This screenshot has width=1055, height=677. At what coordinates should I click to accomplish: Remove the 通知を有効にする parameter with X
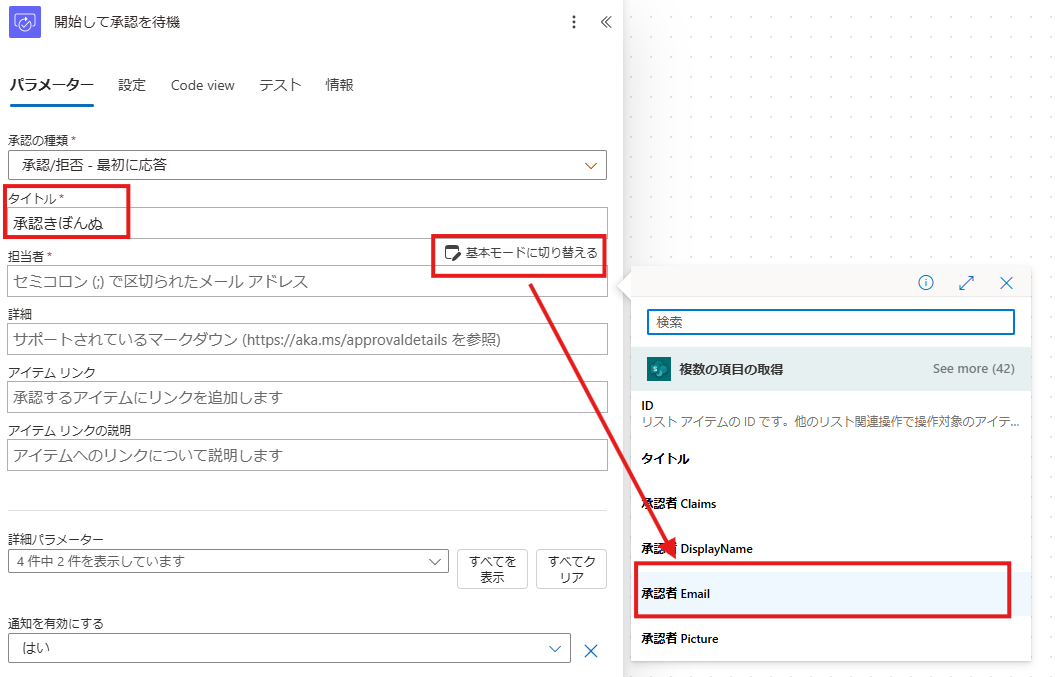(x=591, y=651)
